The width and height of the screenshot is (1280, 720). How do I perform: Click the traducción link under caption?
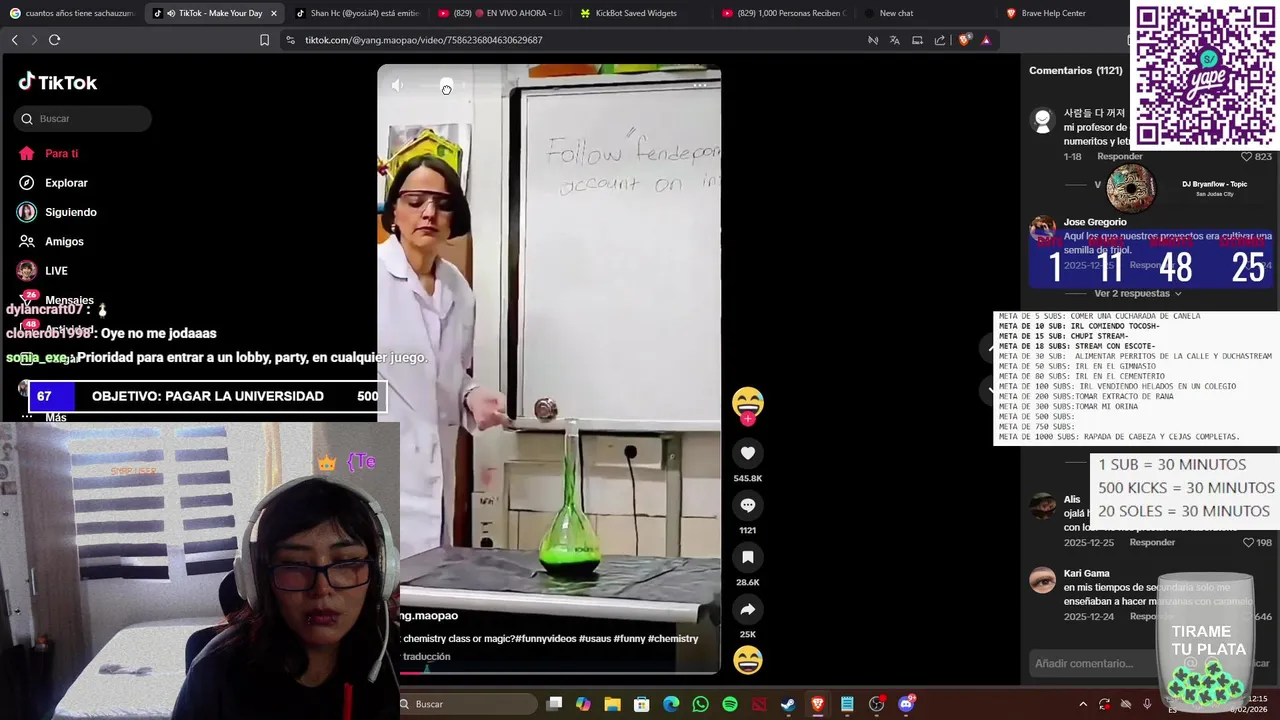tap(427, 656)
